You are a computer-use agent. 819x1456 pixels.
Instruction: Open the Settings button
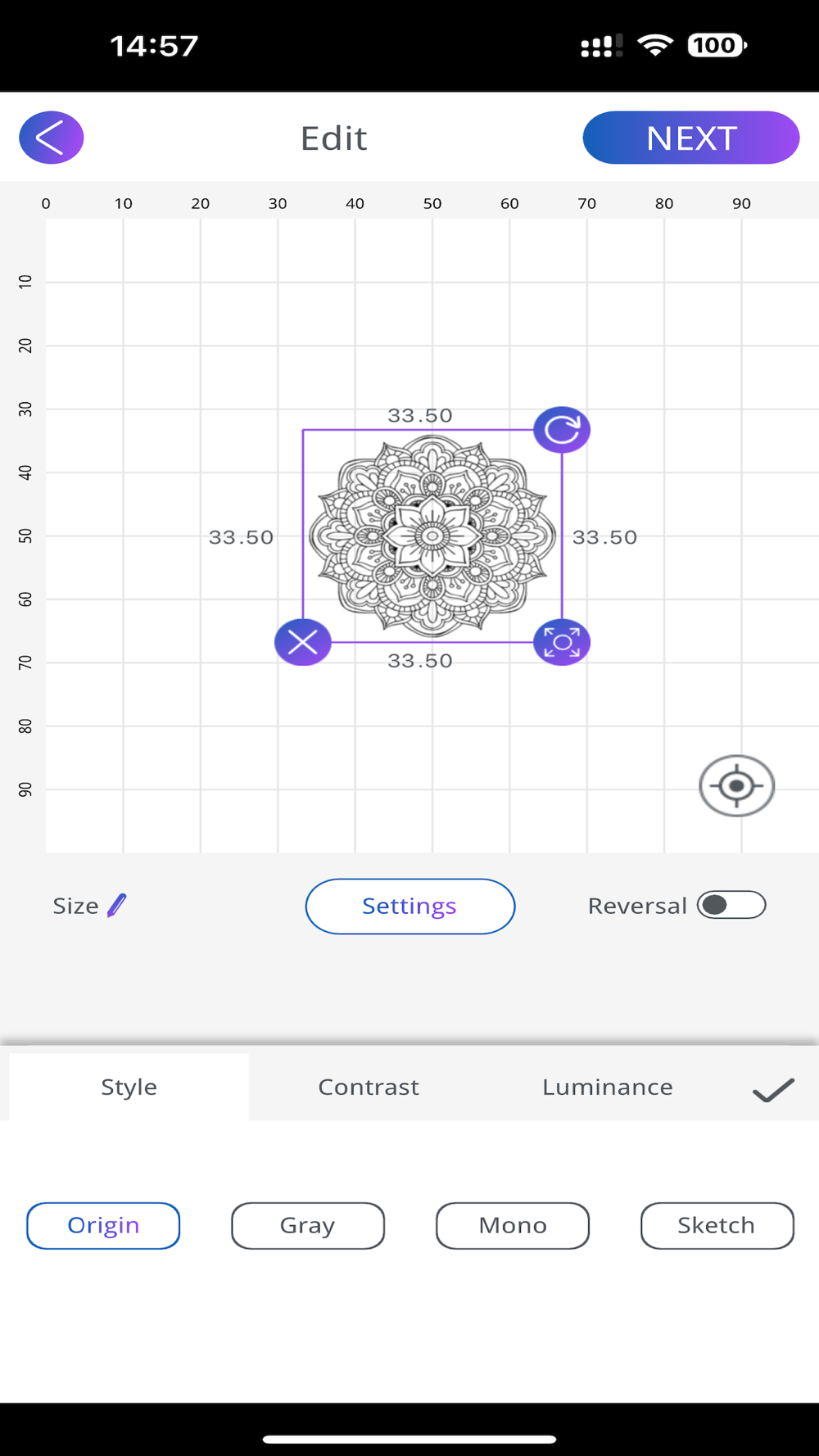(x=409, y=907)
